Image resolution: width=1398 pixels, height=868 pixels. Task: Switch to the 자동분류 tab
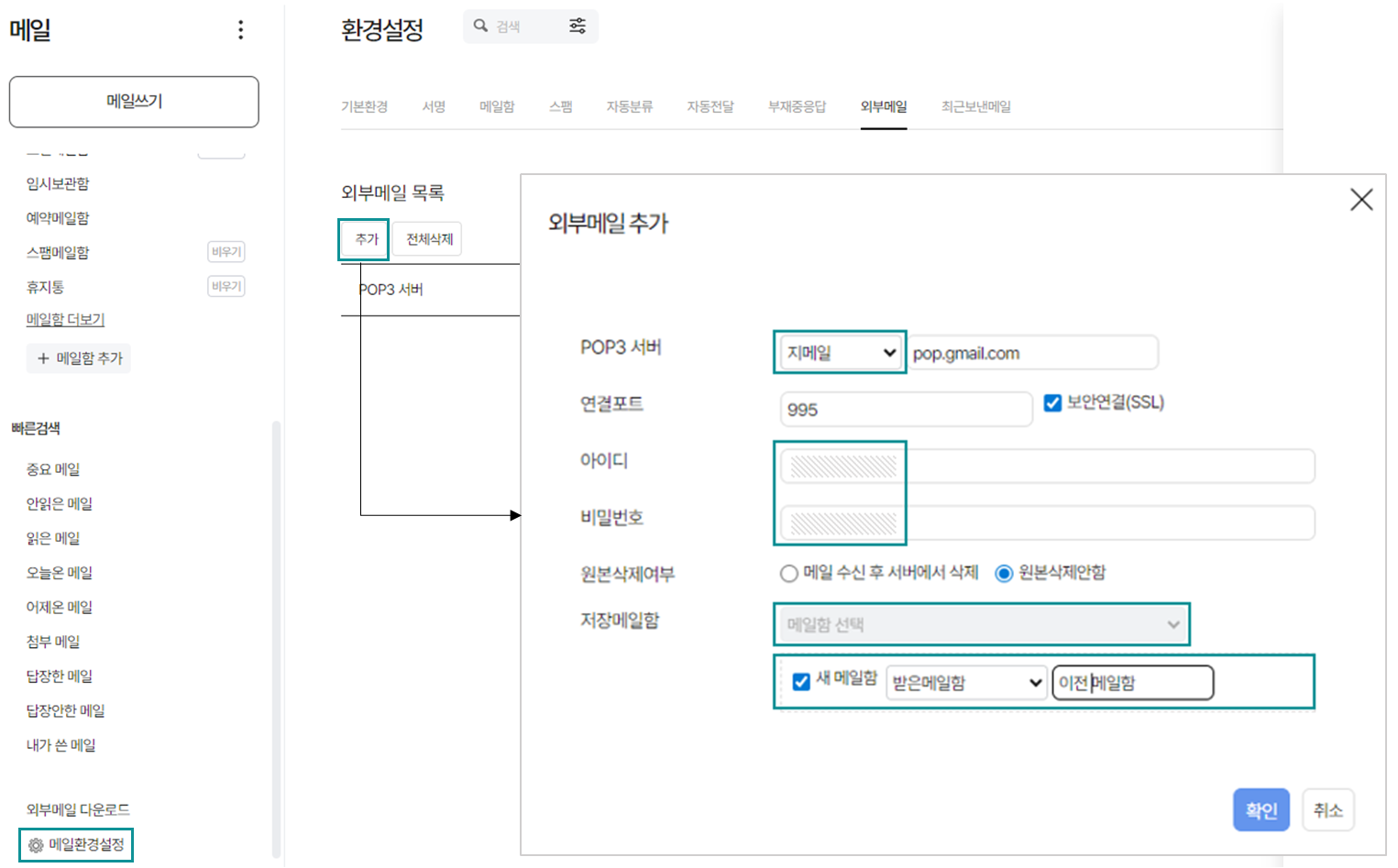(629, 106)
